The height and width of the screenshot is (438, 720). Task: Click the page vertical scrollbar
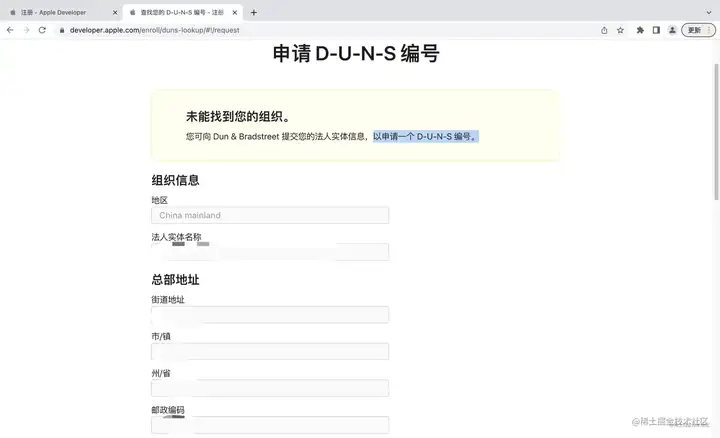tap(716, 132)
